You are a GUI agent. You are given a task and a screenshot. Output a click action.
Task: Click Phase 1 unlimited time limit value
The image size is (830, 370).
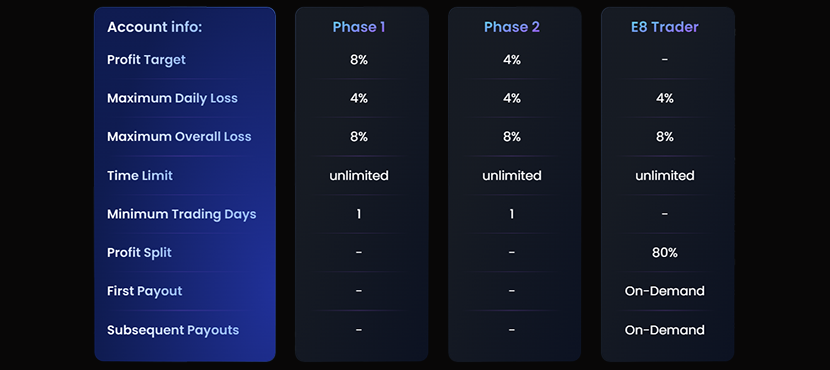(359, 175)
